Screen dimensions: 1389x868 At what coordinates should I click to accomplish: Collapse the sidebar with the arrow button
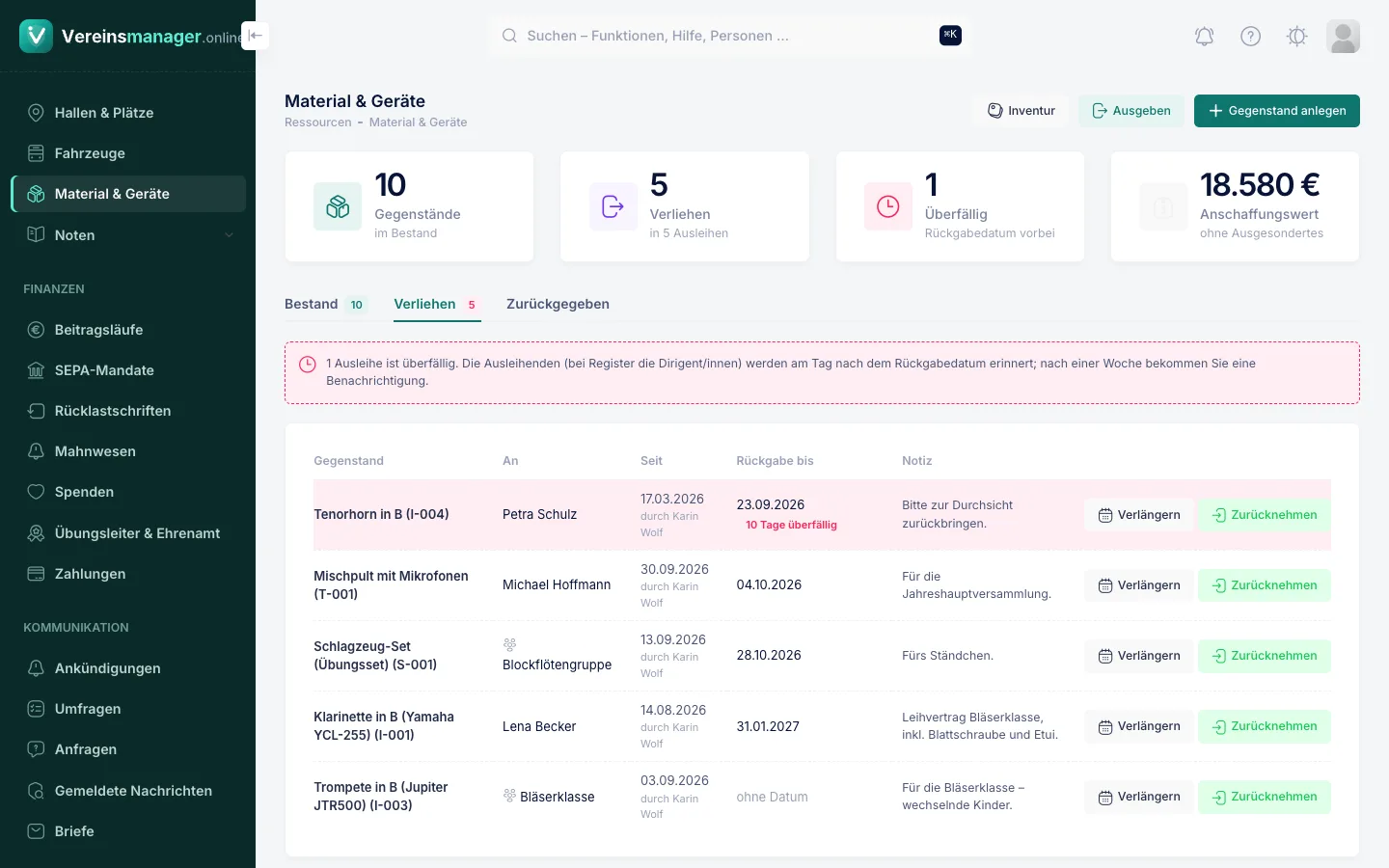coord(255,36)
